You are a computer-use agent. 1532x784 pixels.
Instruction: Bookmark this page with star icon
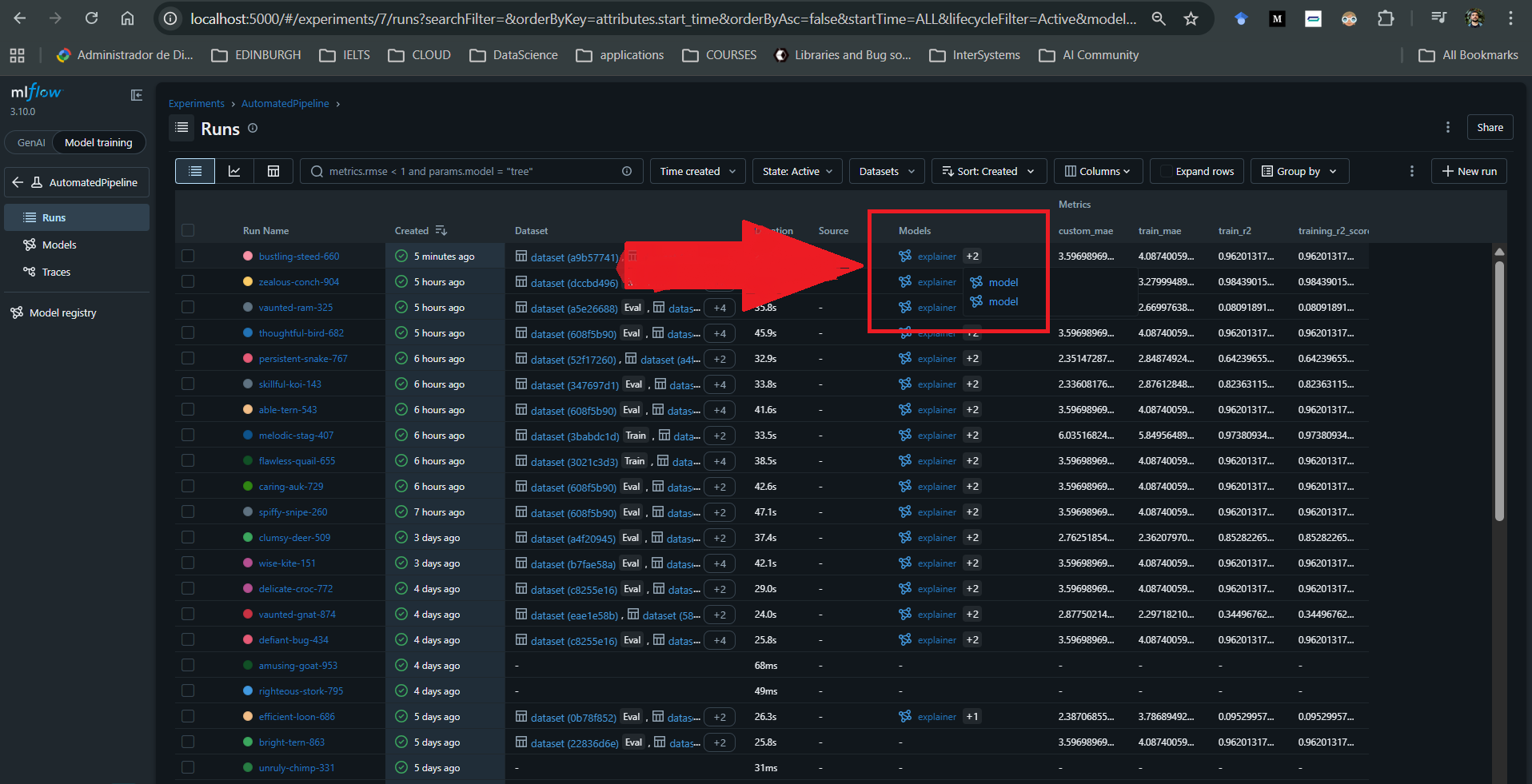[1191, 18]
